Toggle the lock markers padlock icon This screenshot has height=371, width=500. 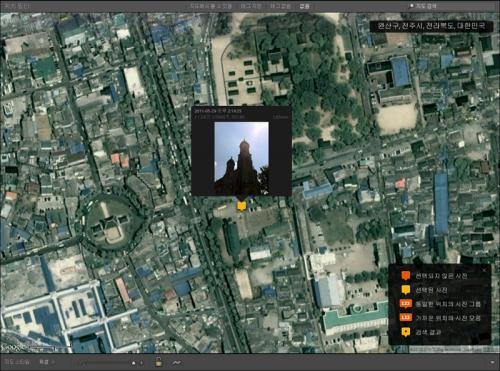coord(159,361)
